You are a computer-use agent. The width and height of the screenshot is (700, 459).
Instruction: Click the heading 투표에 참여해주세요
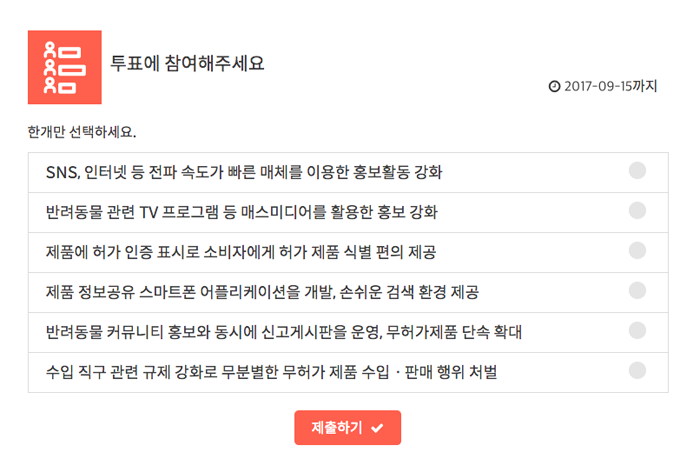pyautogui.click(x=187, y=63)
